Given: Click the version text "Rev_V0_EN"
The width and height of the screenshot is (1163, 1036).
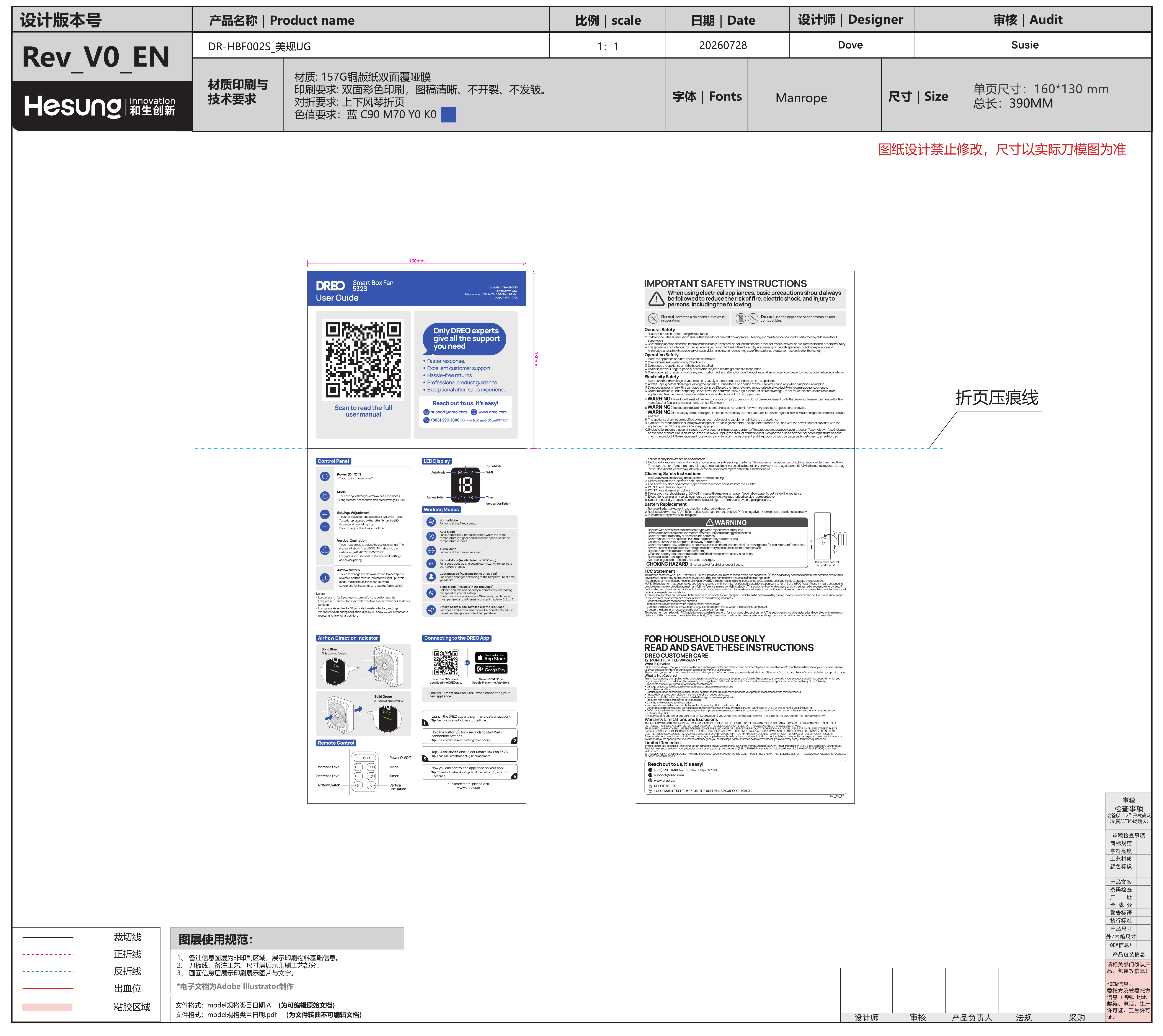Looking at the screenshot, I should click(96, 57).
